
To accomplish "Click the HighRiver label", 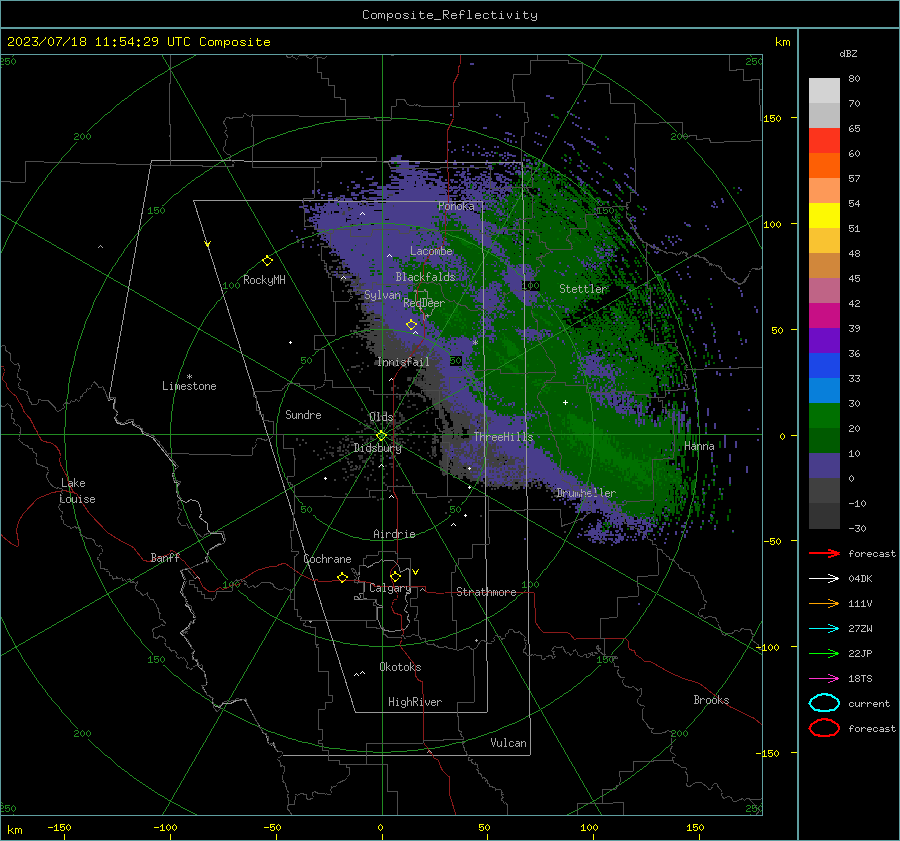I will (415, 702).
